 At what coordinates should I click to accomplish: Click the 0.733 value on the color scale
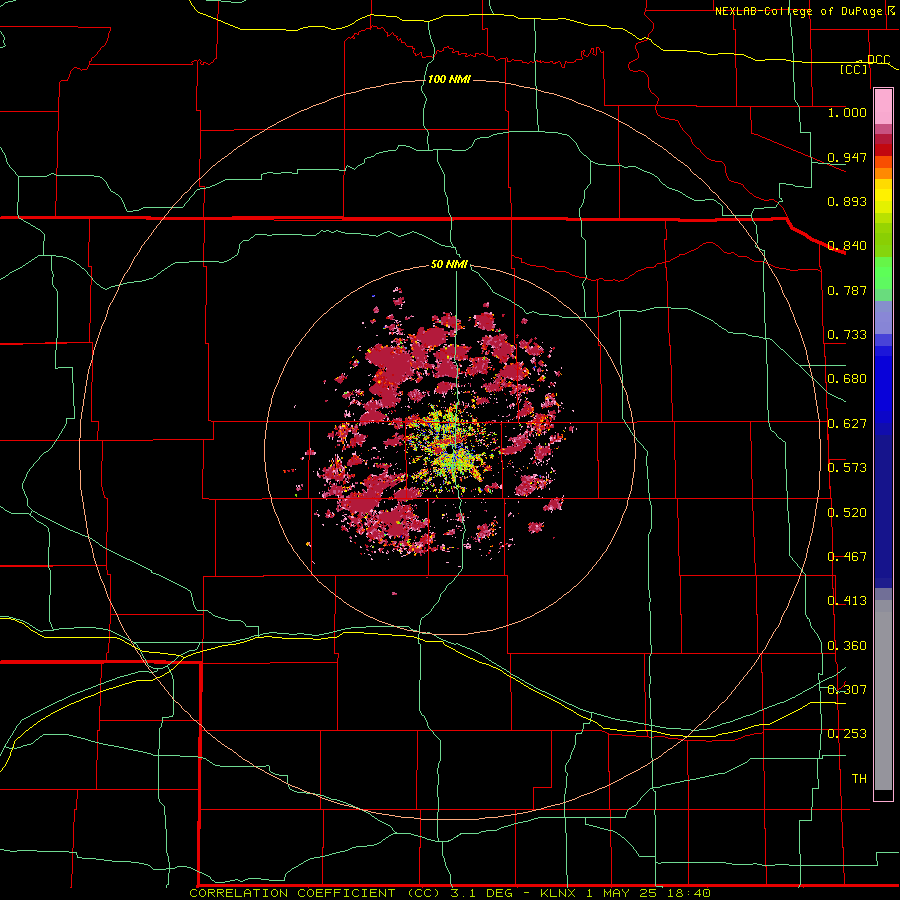[847, 335]
